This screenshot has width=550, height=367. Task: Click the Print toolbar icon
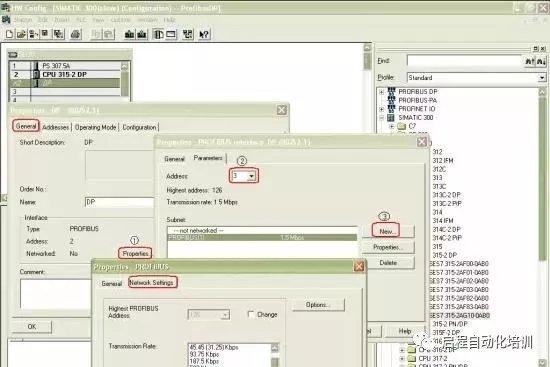pos(76,34)
